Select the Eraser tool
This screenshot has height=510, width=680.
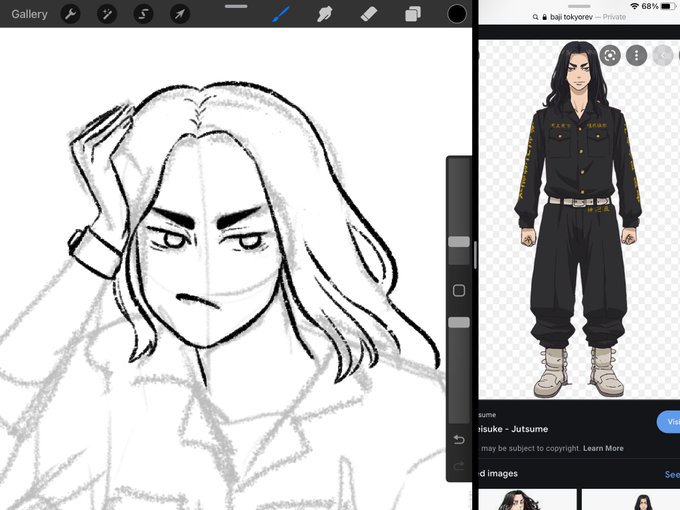coord(369,14)
